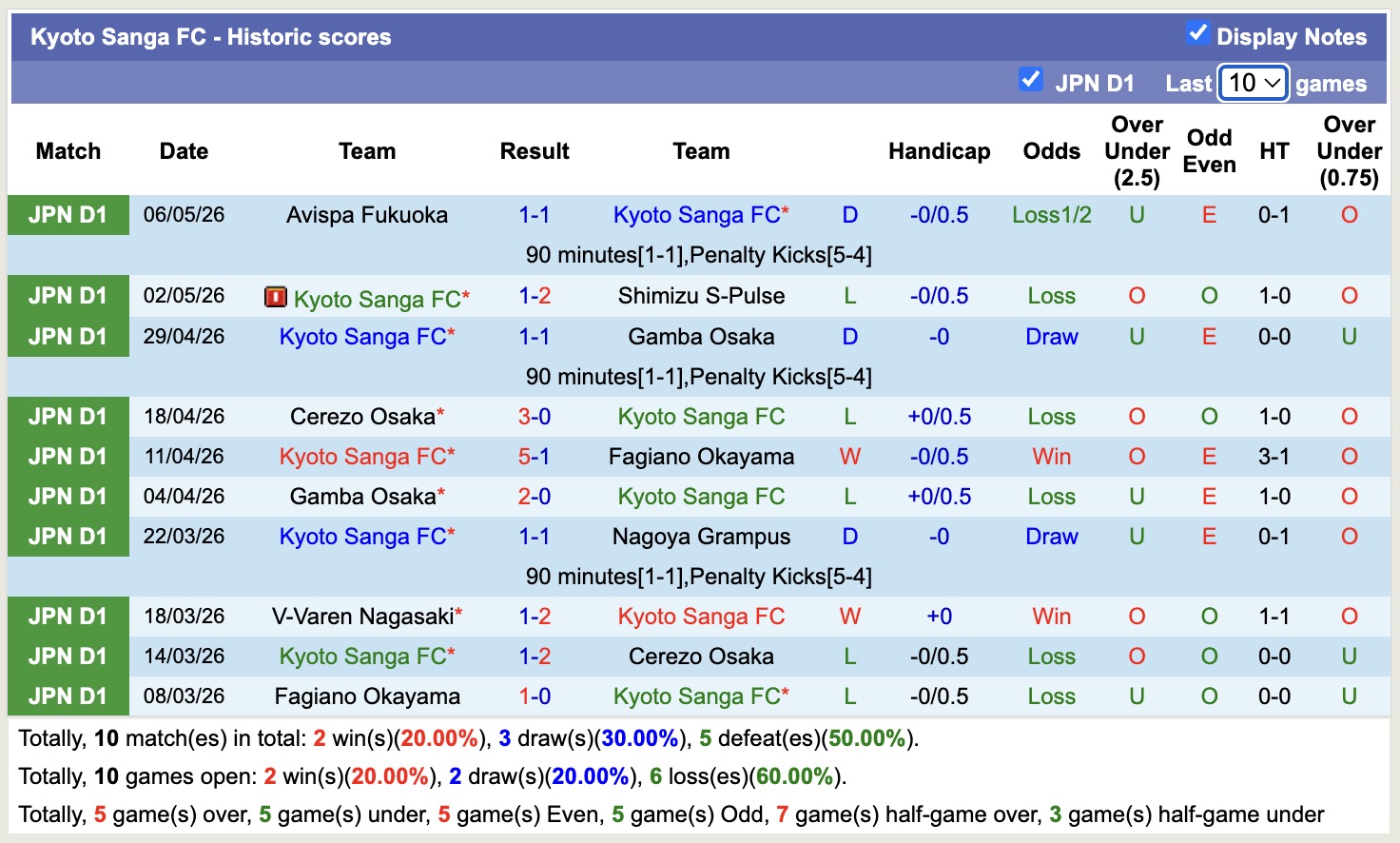Click the +0 handicap value
1400x843 pixels.
(939, 617)
